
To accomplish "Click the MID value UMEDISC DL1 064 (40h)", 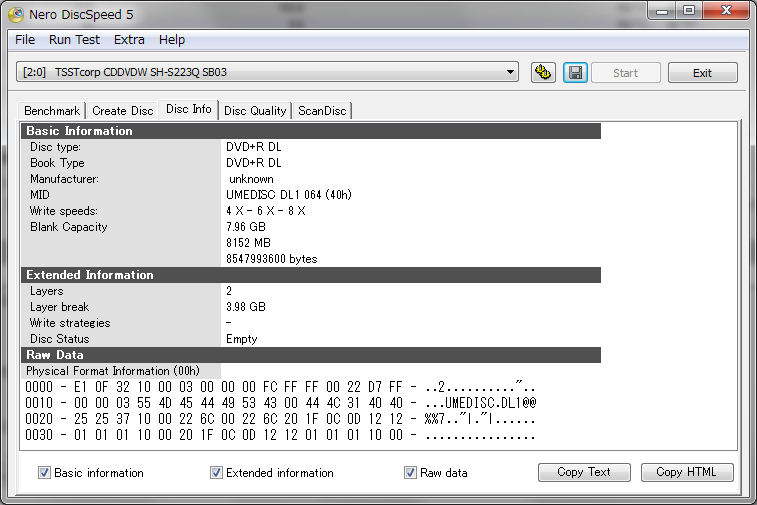I will tap(289, 195).
